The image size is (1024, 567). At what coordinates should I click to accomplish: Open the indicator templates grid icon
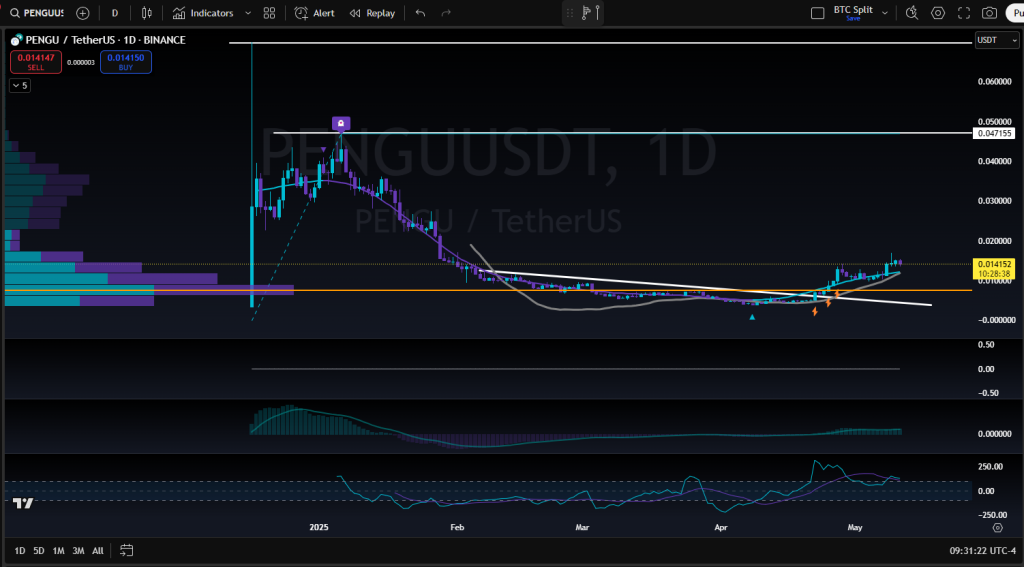click(269, 13)
